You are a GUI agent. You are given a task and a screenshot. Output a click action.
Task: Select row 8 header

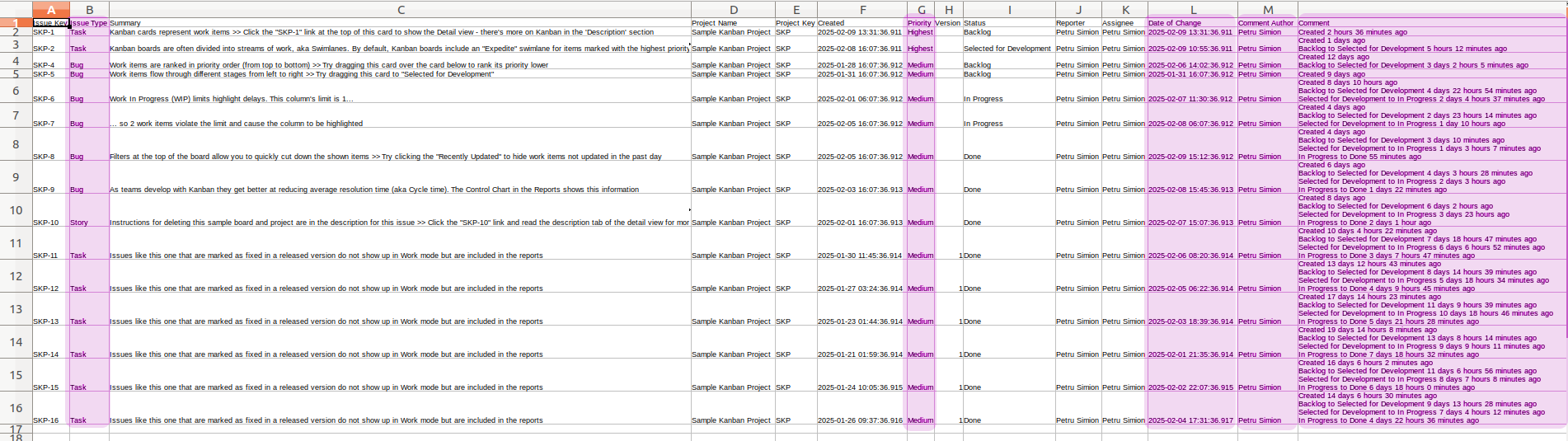(16, 144)
